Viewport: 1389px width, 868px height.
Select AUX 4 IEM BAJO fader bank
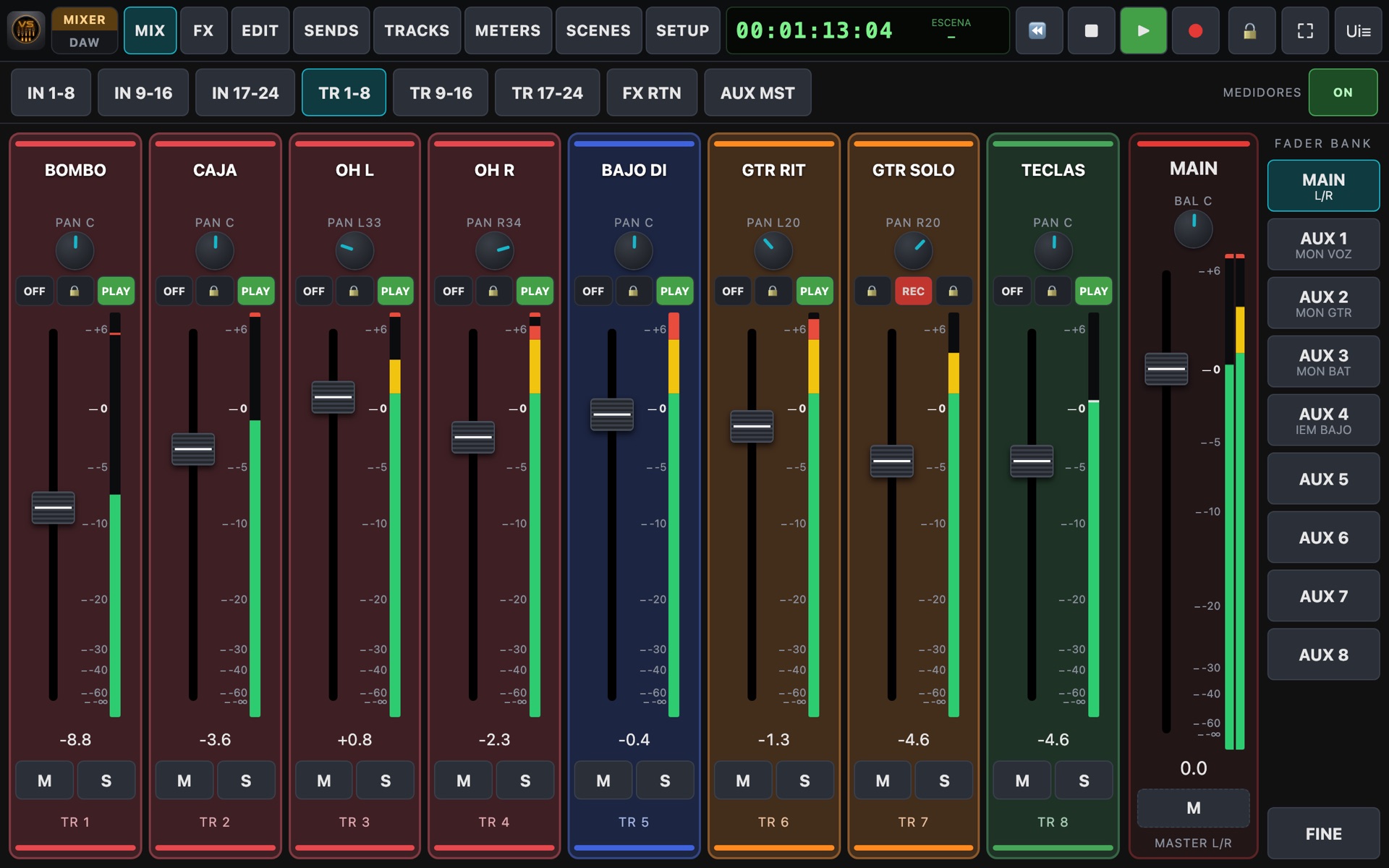click(1323, 420)
